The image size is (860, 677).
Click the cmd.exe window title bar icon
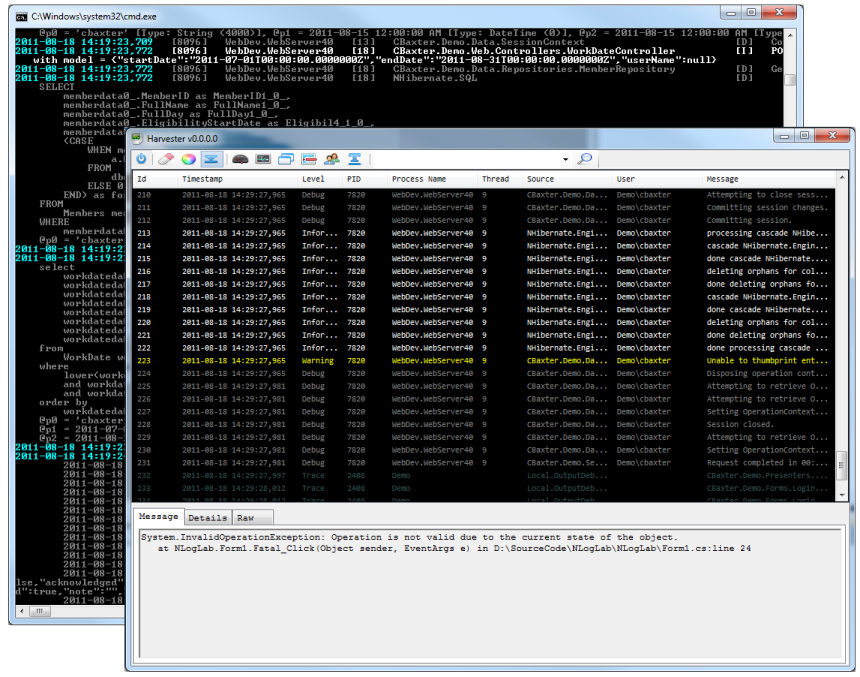21,16
